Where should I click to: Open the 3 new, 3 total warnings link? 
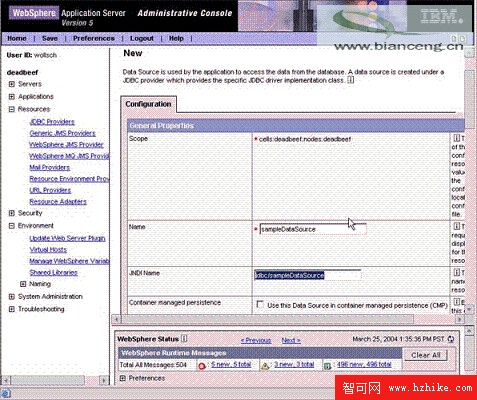[x=294, y=364]
